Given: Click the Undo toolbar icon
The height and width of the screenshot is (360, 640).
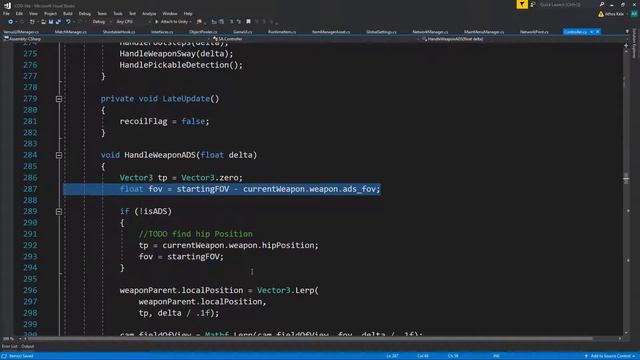Looking at the screenshot, I should tap(68, 22).
